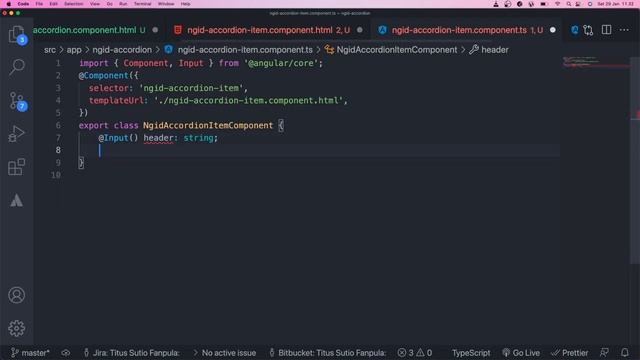The image size is (640, 360).
Task: Close ngid-accordion-item.component.html tab via its unsaved dot
Action: coord(360,30)
